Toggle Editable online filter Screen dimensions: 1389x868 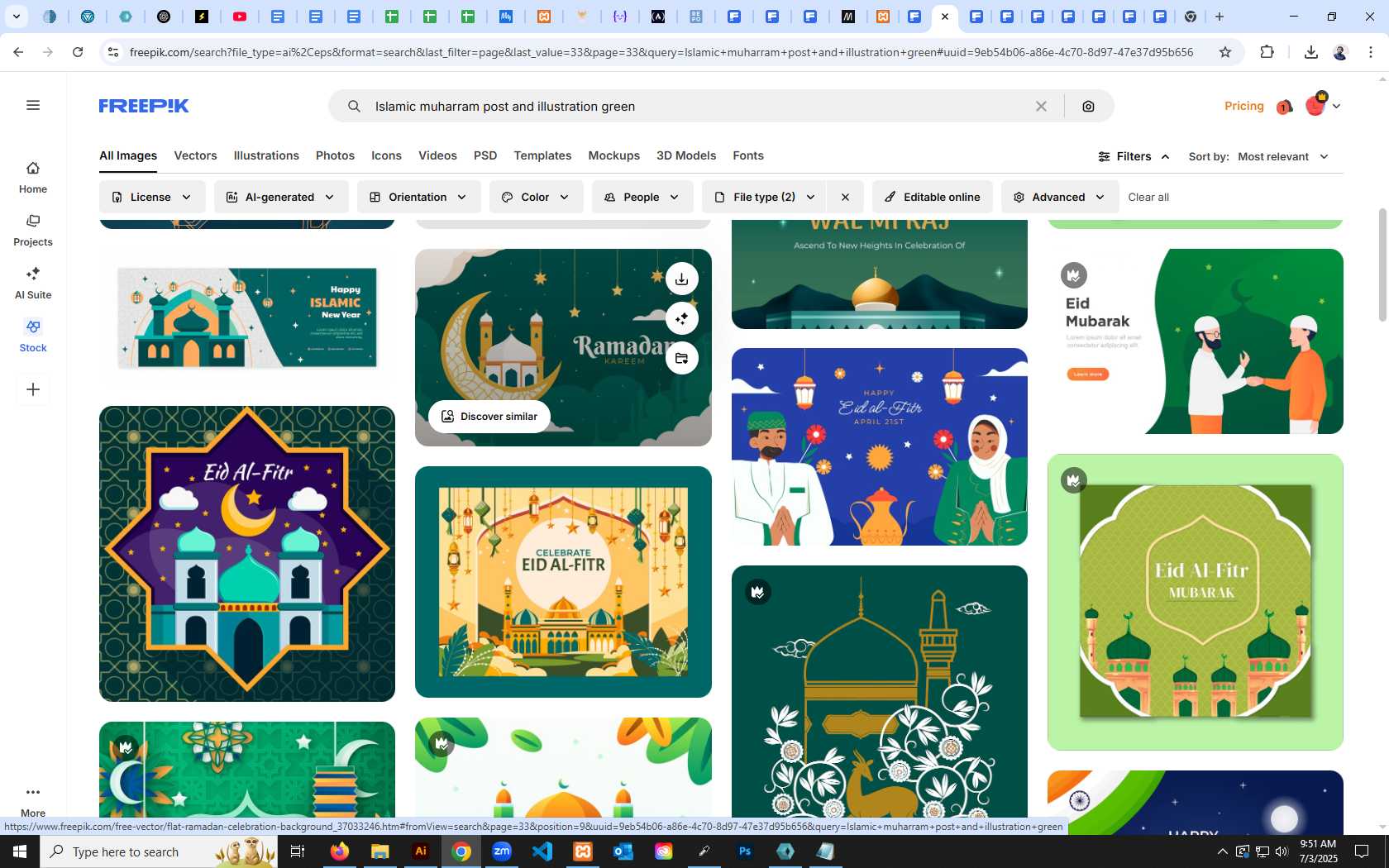tap(932, 197)
